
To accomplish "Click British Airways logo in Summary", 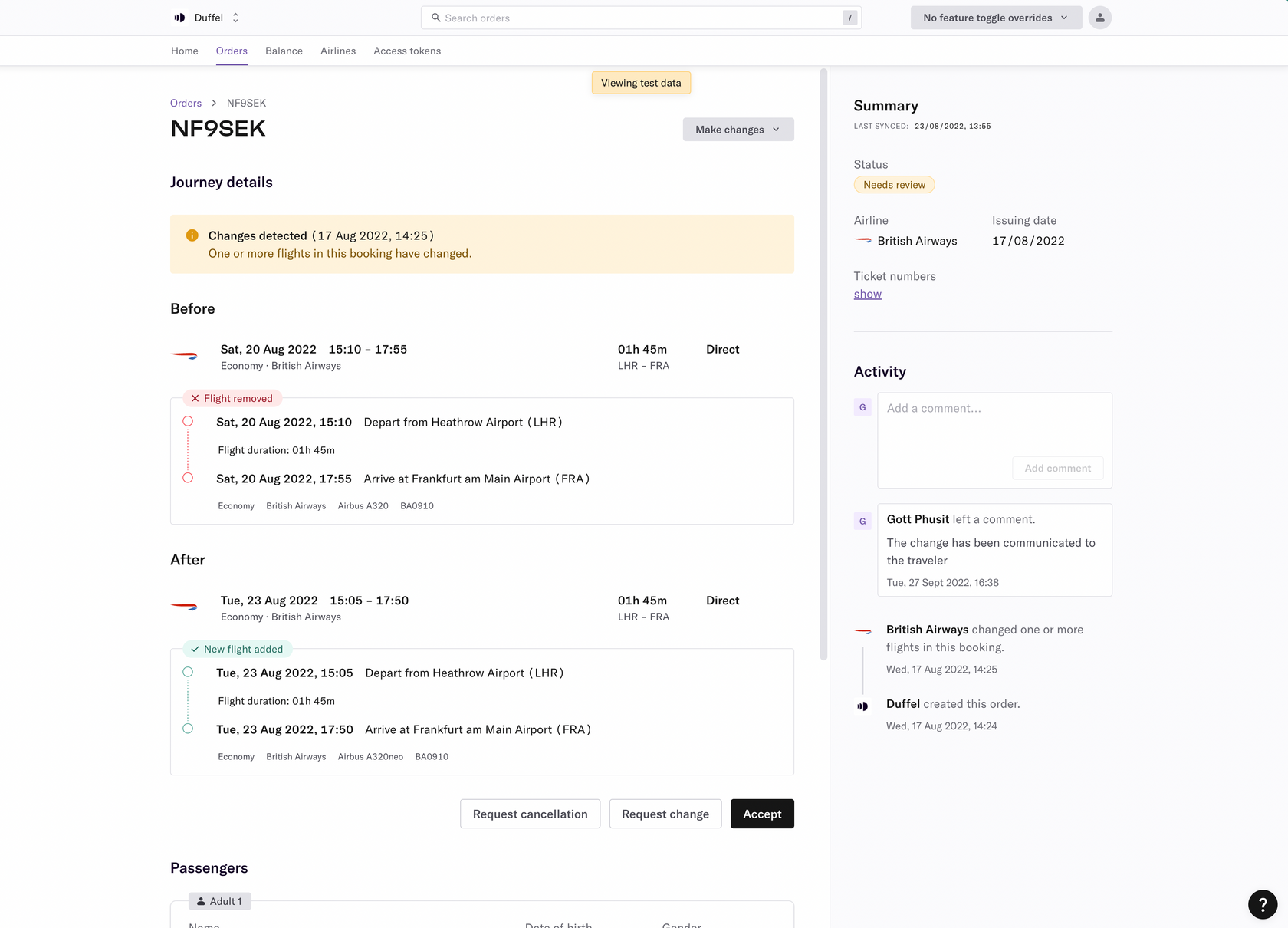I will coord(863,240).
